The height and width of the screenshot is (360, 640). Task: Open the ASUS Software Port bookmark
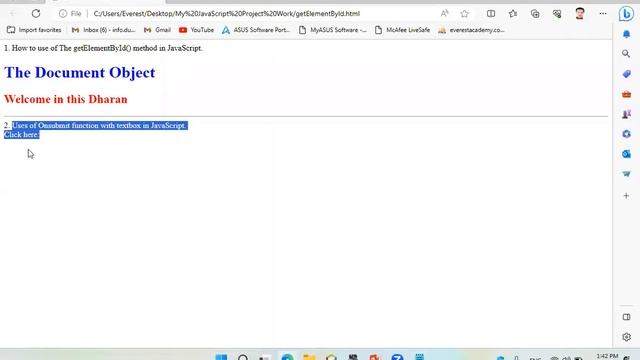(256, 30)
